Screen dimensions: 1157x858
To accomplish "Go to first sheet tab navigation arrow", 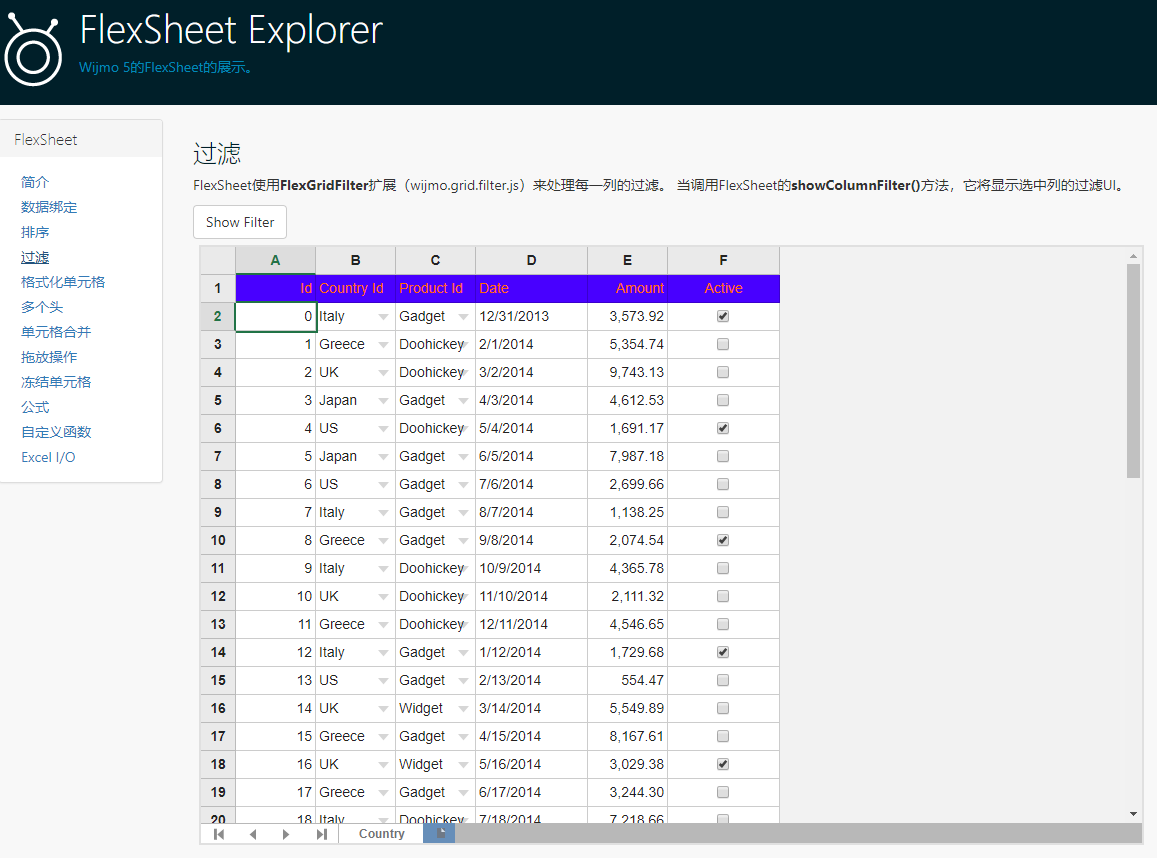I will [x=219, y=834].
